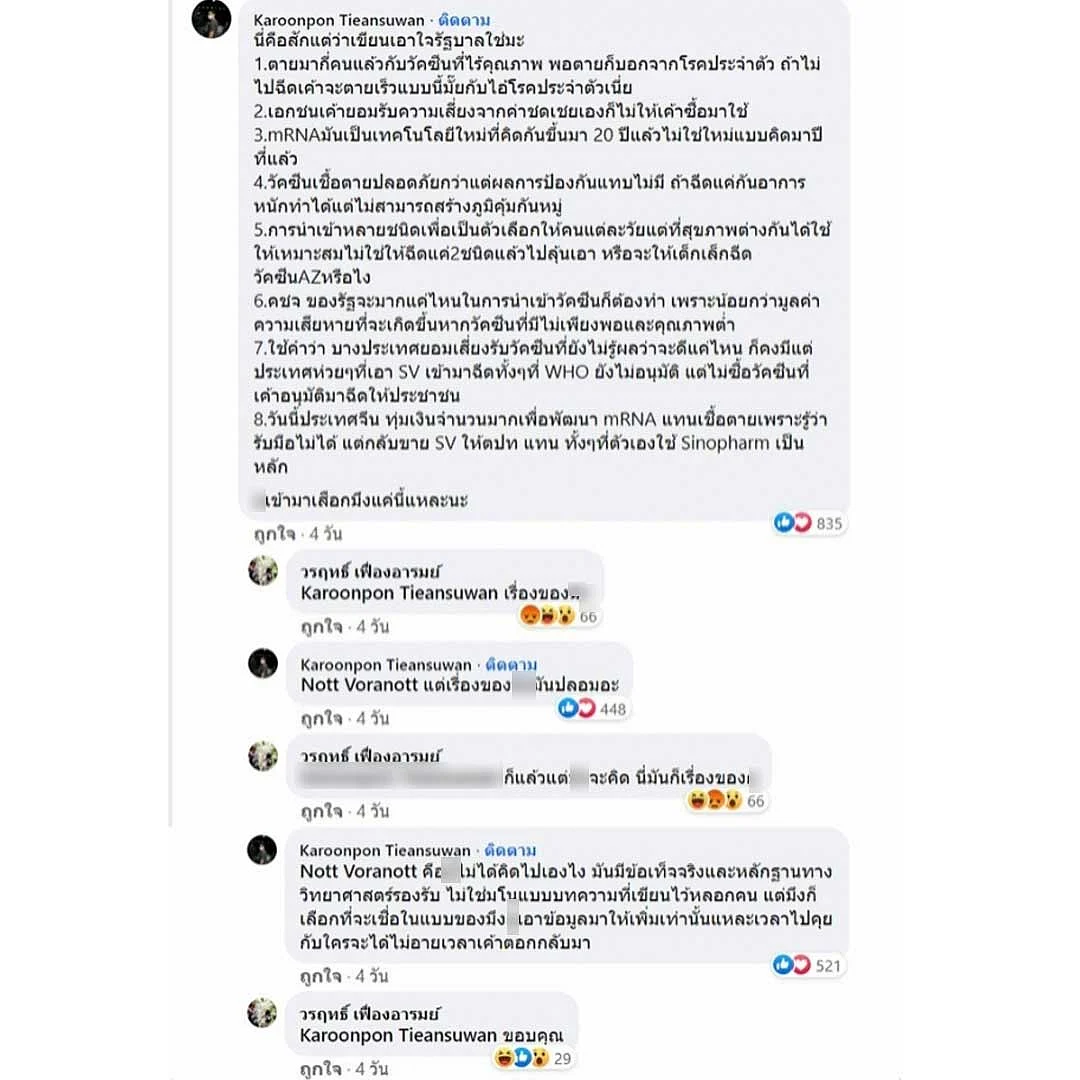Viewport: 1080px width, 1080px height.
Task: Follow Karoonpon from the 448-reaction reply
Action: pos(511,665)
